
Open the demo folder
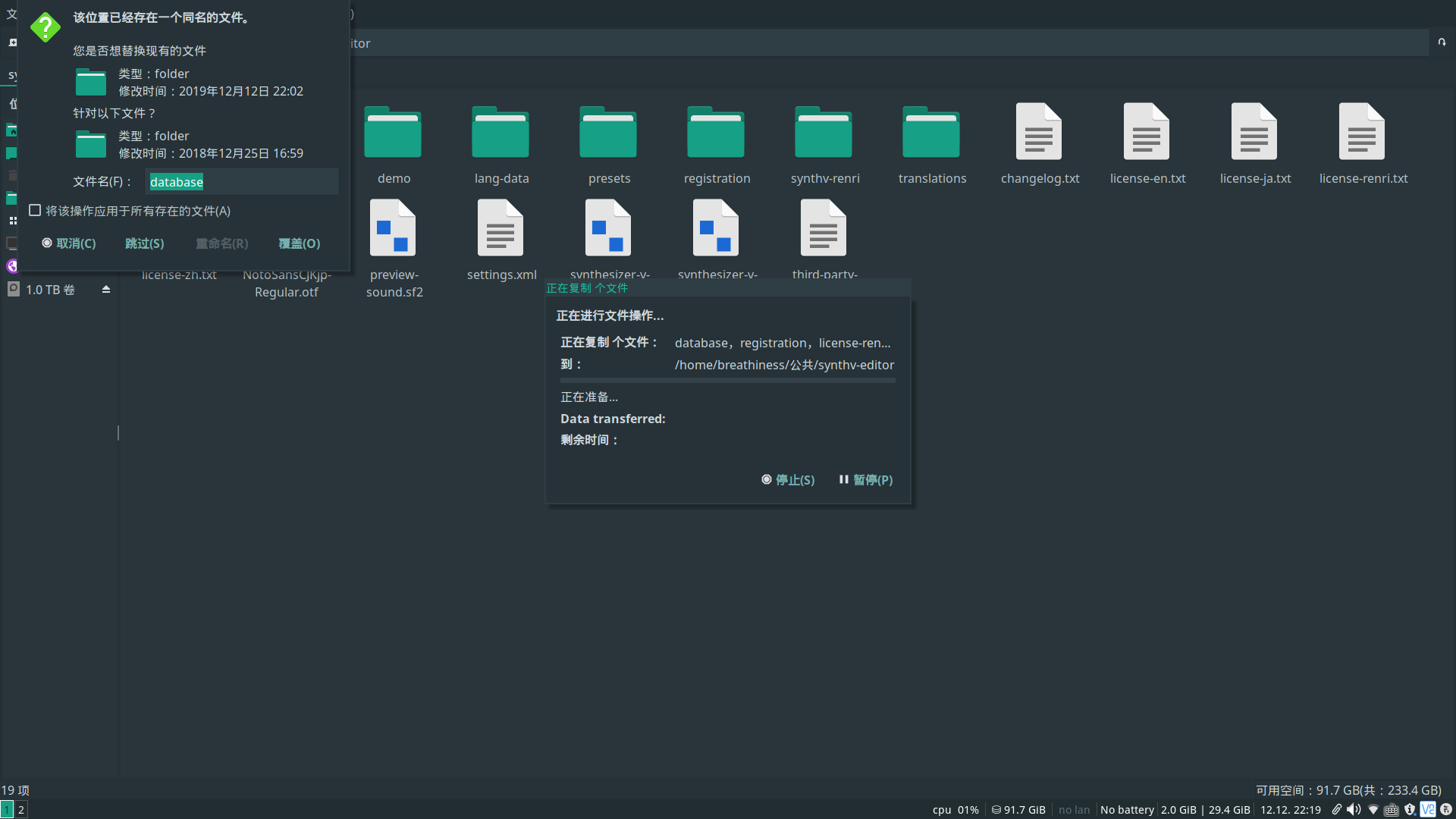[x=393, y=133]
